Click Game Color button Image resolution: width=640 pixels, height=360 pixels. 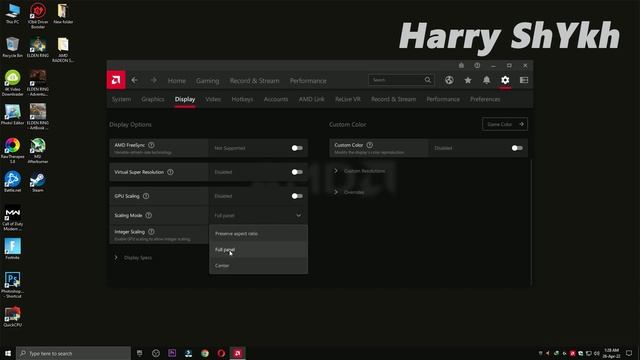[x=505, y=124]
